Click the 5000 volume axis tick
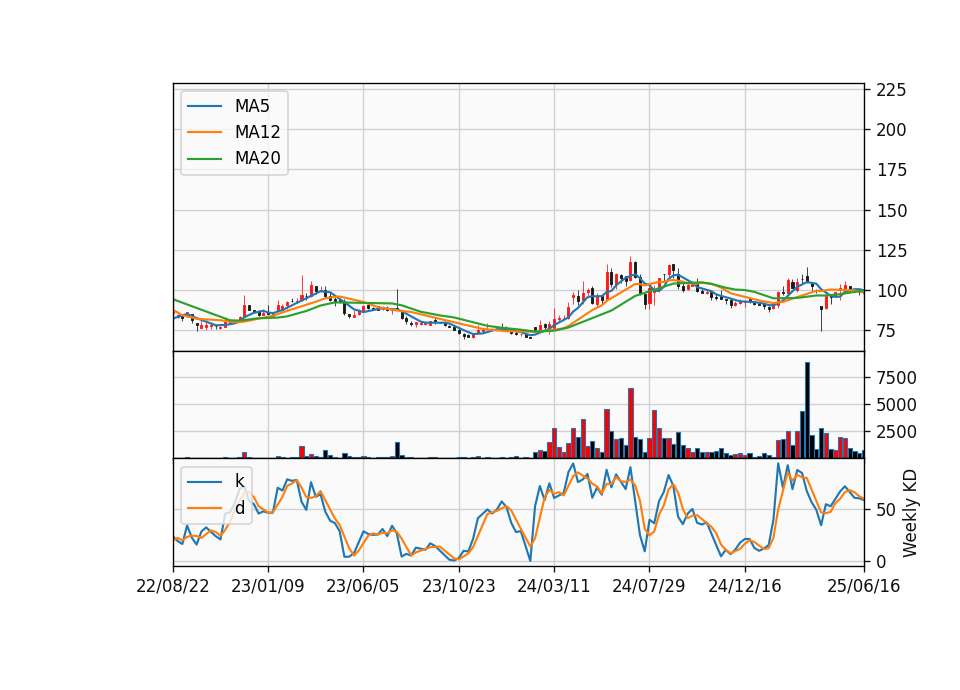960x690 pixels. [x=896, y=405]
